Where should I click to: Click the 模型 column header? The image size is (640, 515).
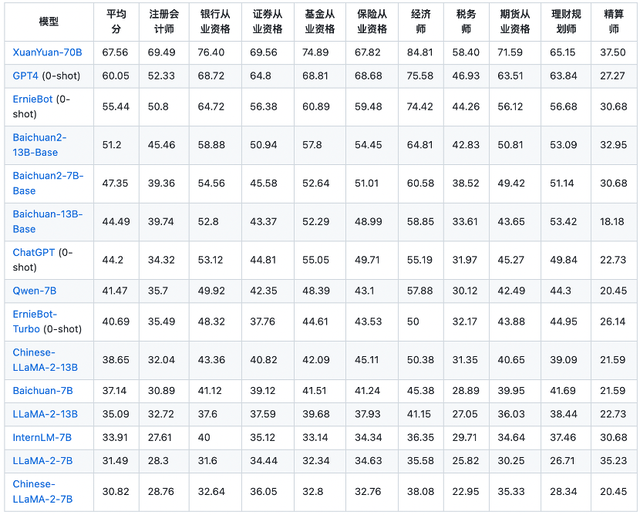49,21
